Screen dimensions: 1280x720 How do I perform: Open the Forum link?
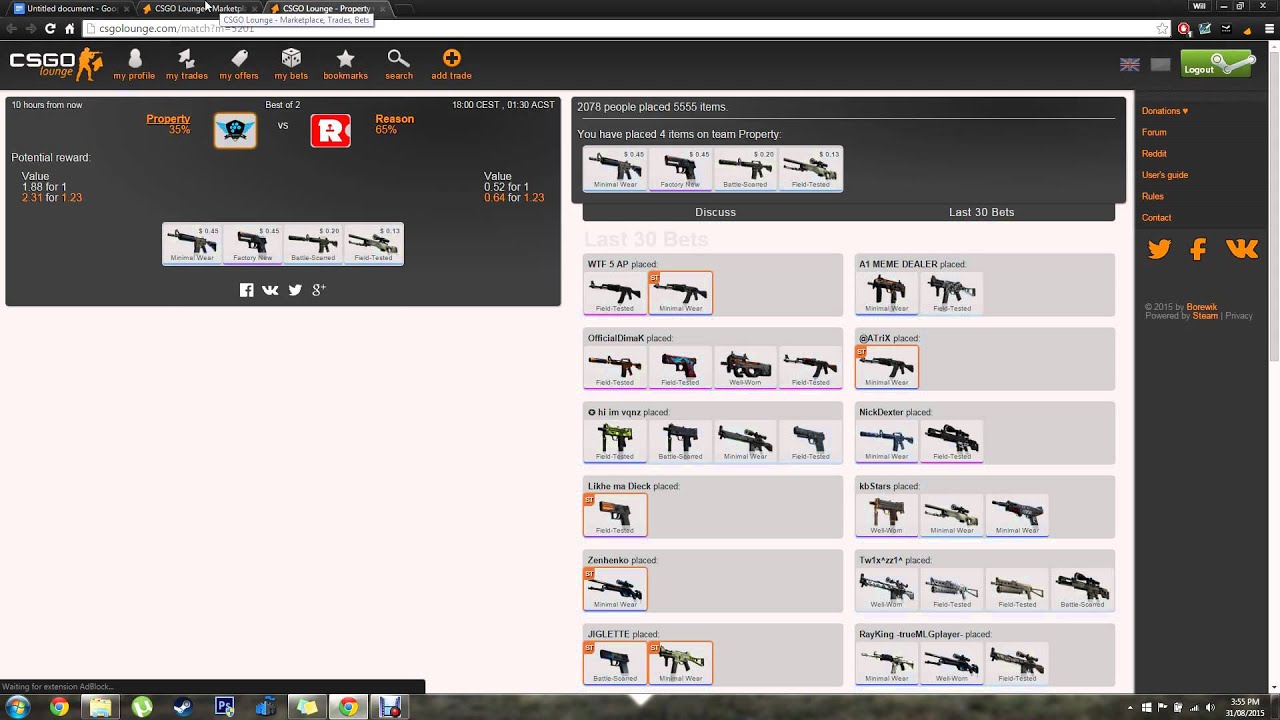pyautogui.click(x=1154, y=132)
